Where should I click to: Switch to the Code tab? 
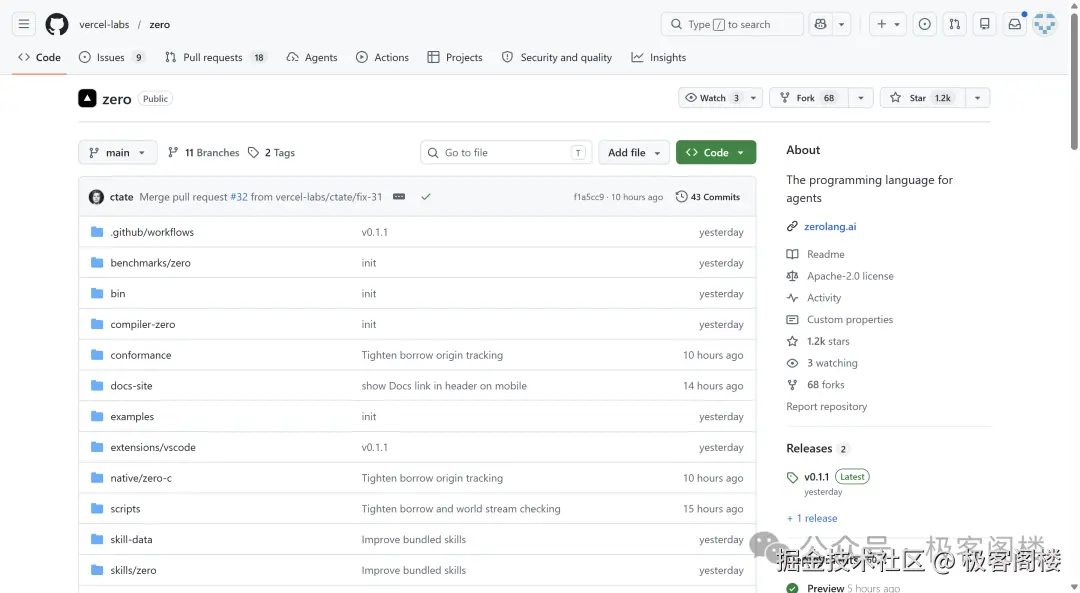(x=39, y=57)
